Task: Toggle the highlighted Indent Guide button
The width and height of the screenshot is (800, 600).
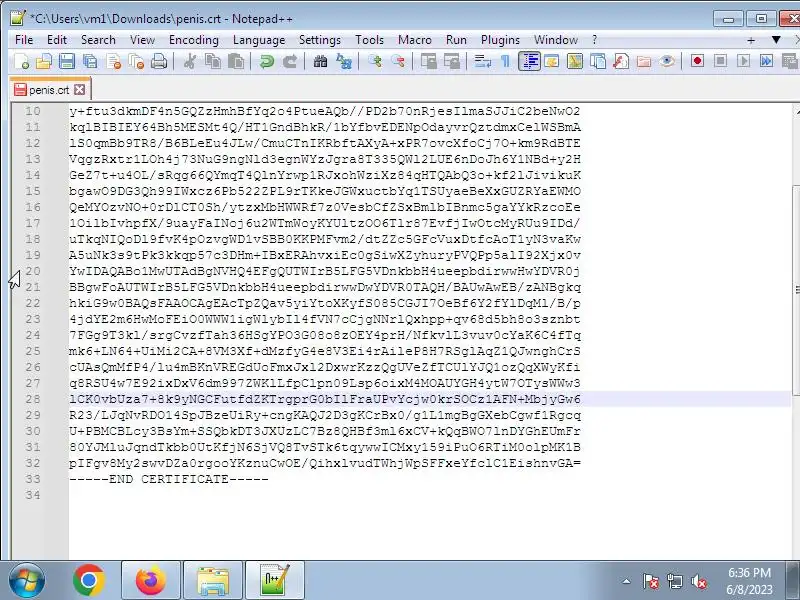Action: pos(529,62)
